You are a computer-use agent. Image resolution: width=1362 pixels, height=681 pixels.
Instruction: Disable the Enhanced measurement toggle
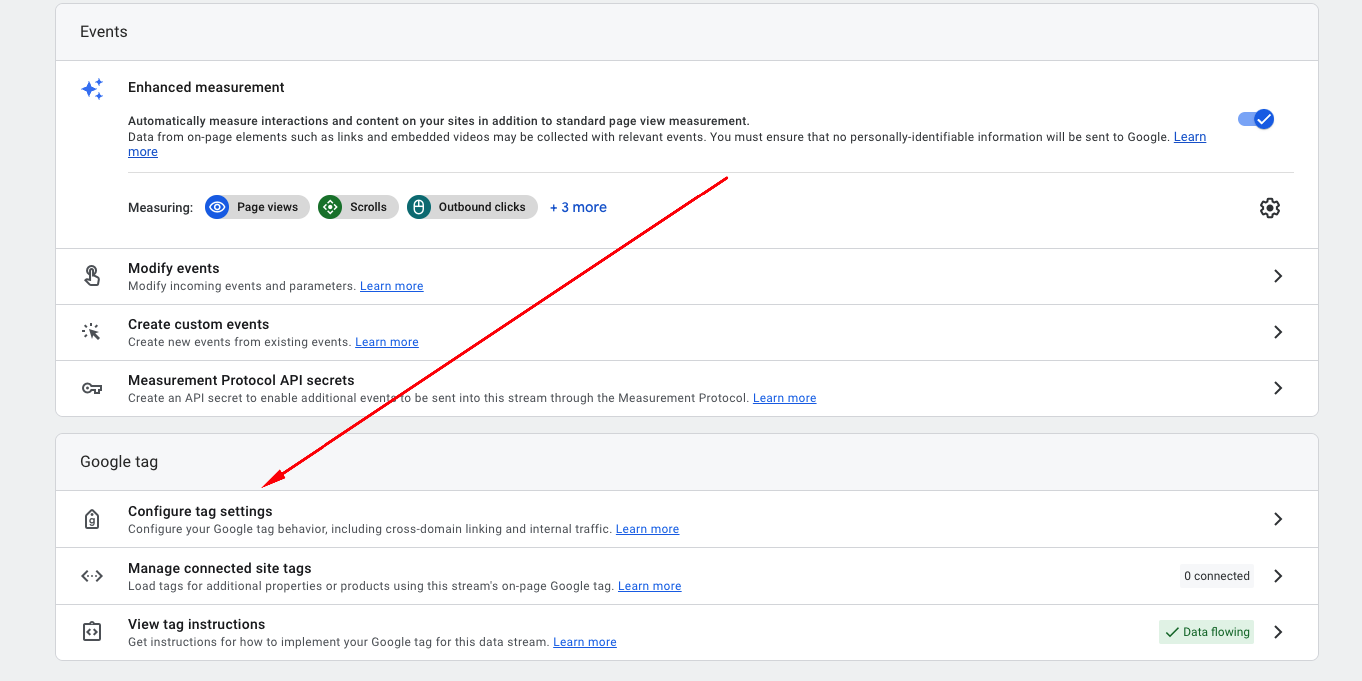(1255, 118)
